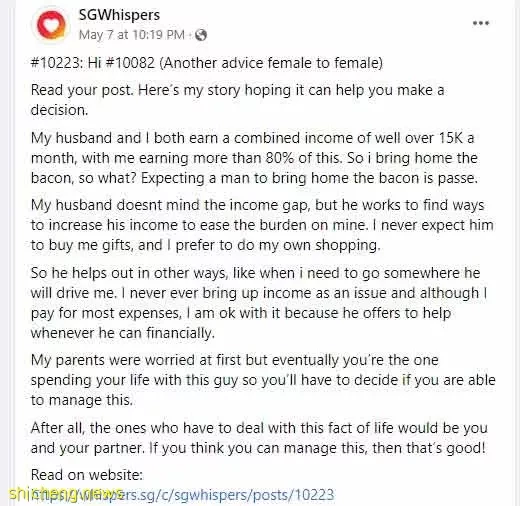Open the referenced #10082 hashtag
Viewport: 520px width, 506px height.
(130, 63)
